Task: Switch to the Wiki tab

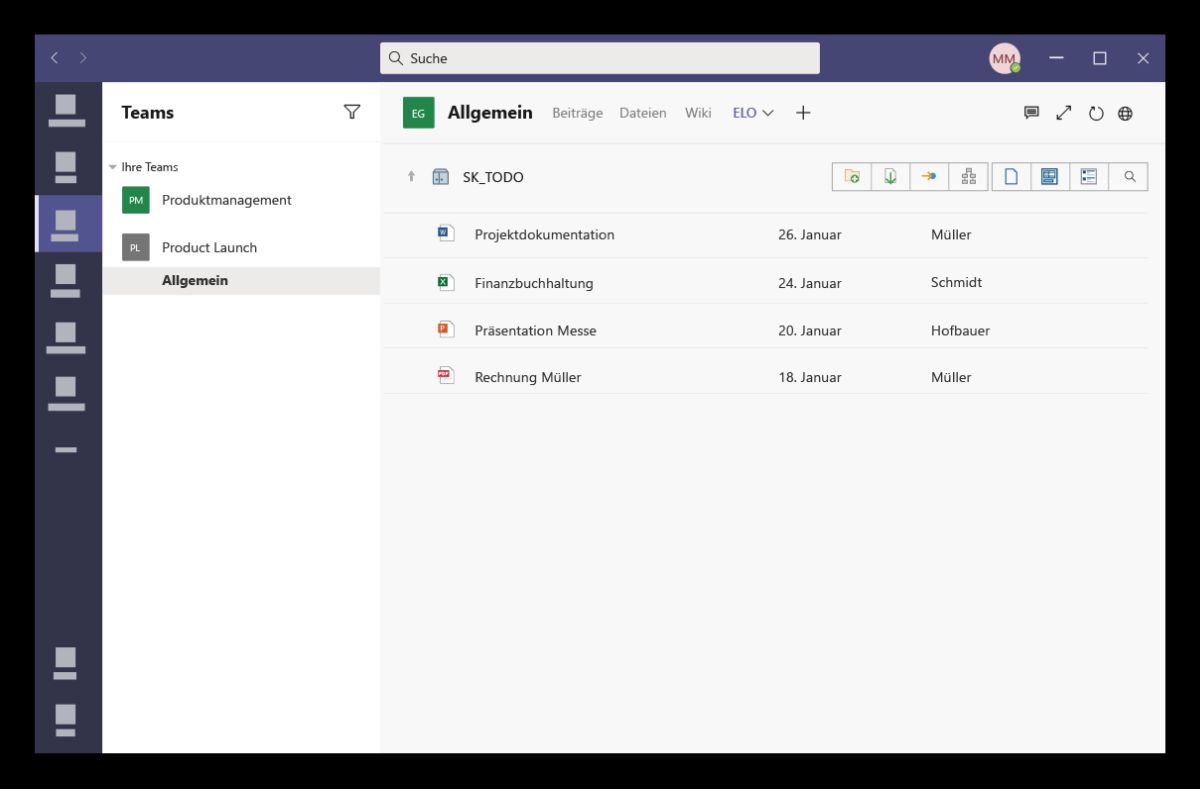Action: point(698,113)
